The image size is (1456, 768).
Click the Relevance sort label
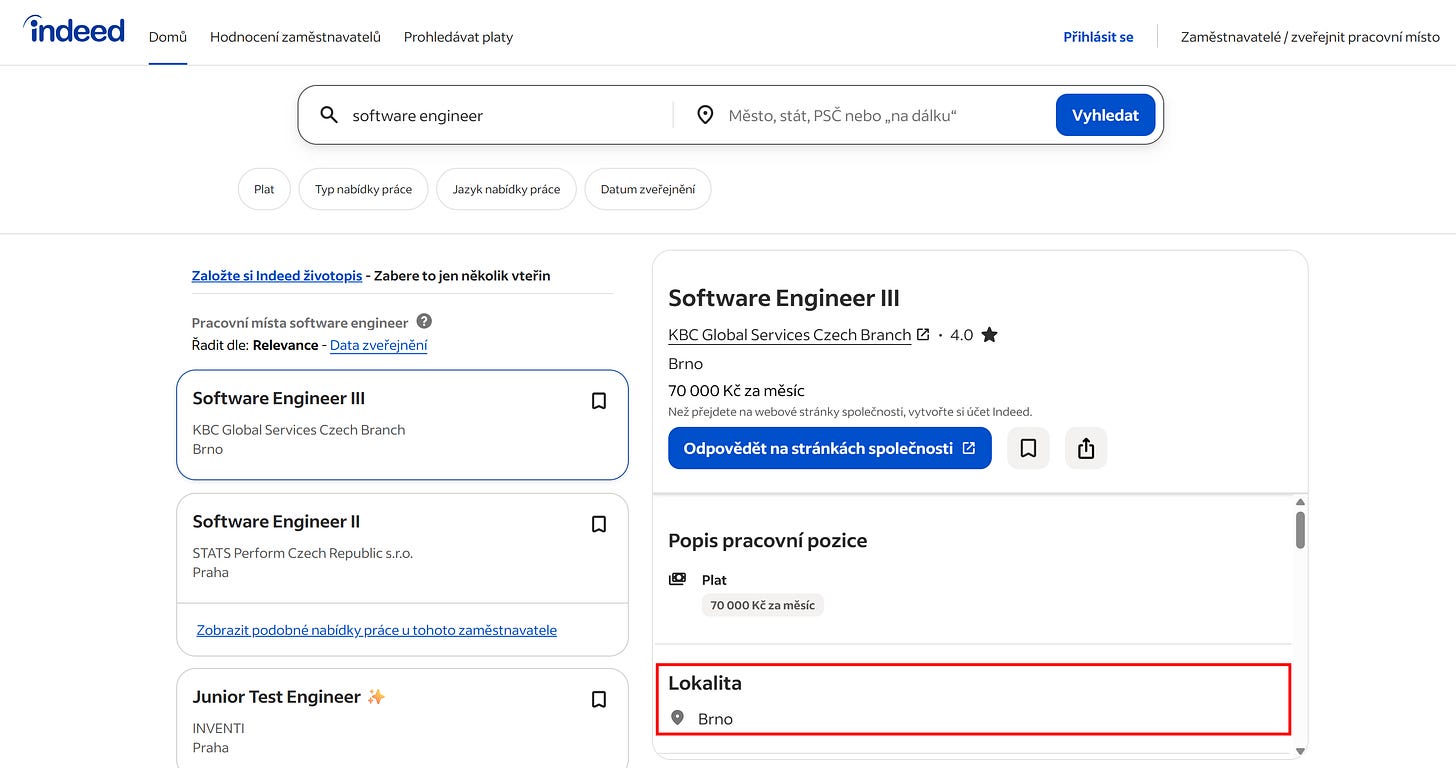click(x=285, y=345)
